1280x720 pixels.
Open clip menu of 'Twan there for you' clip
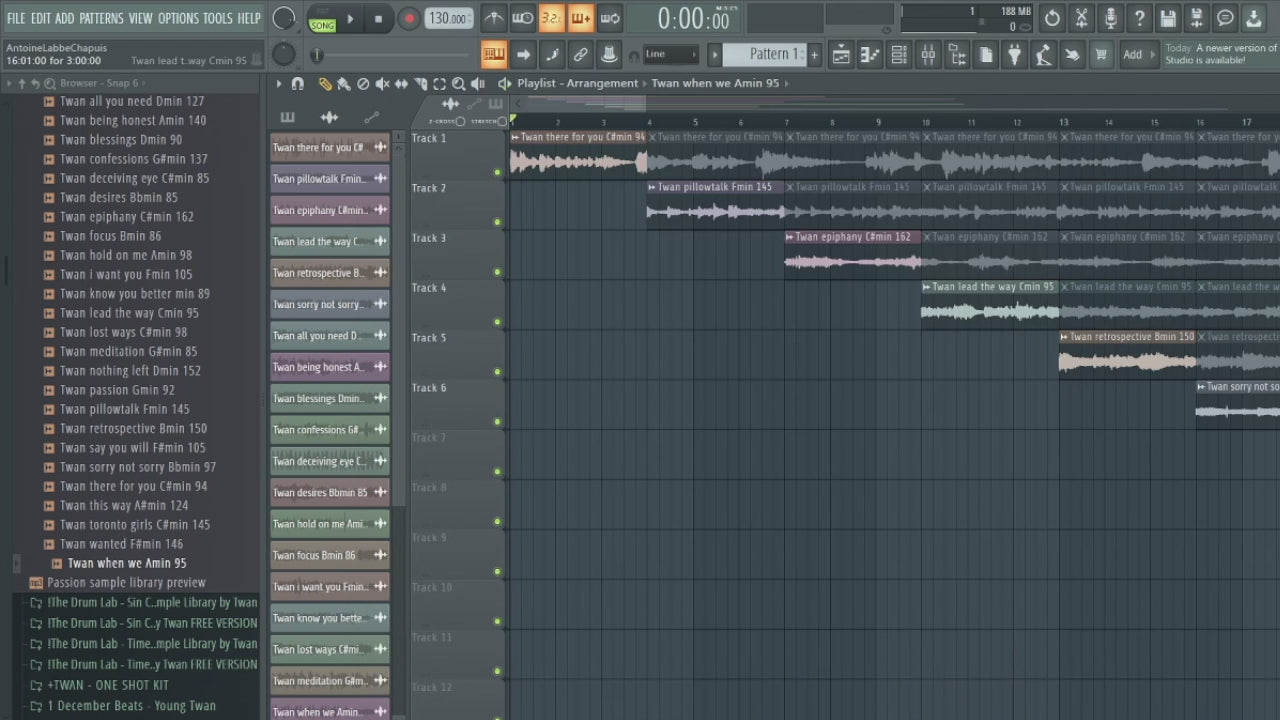tap(515, 137)
